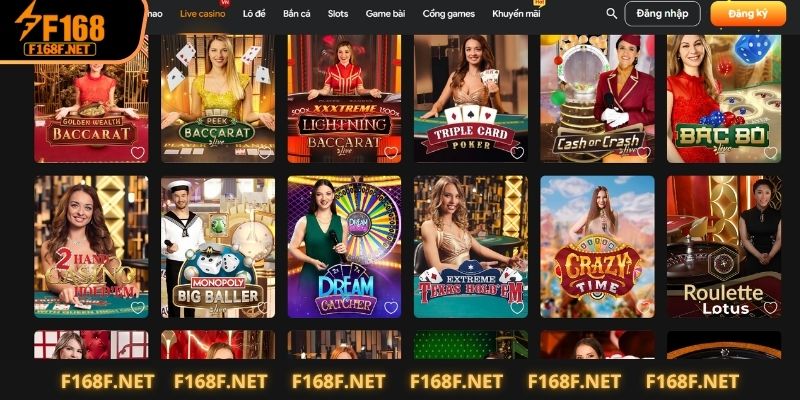
Task: Go to Khuyến mãi promotions
Action: pos(516,14)
